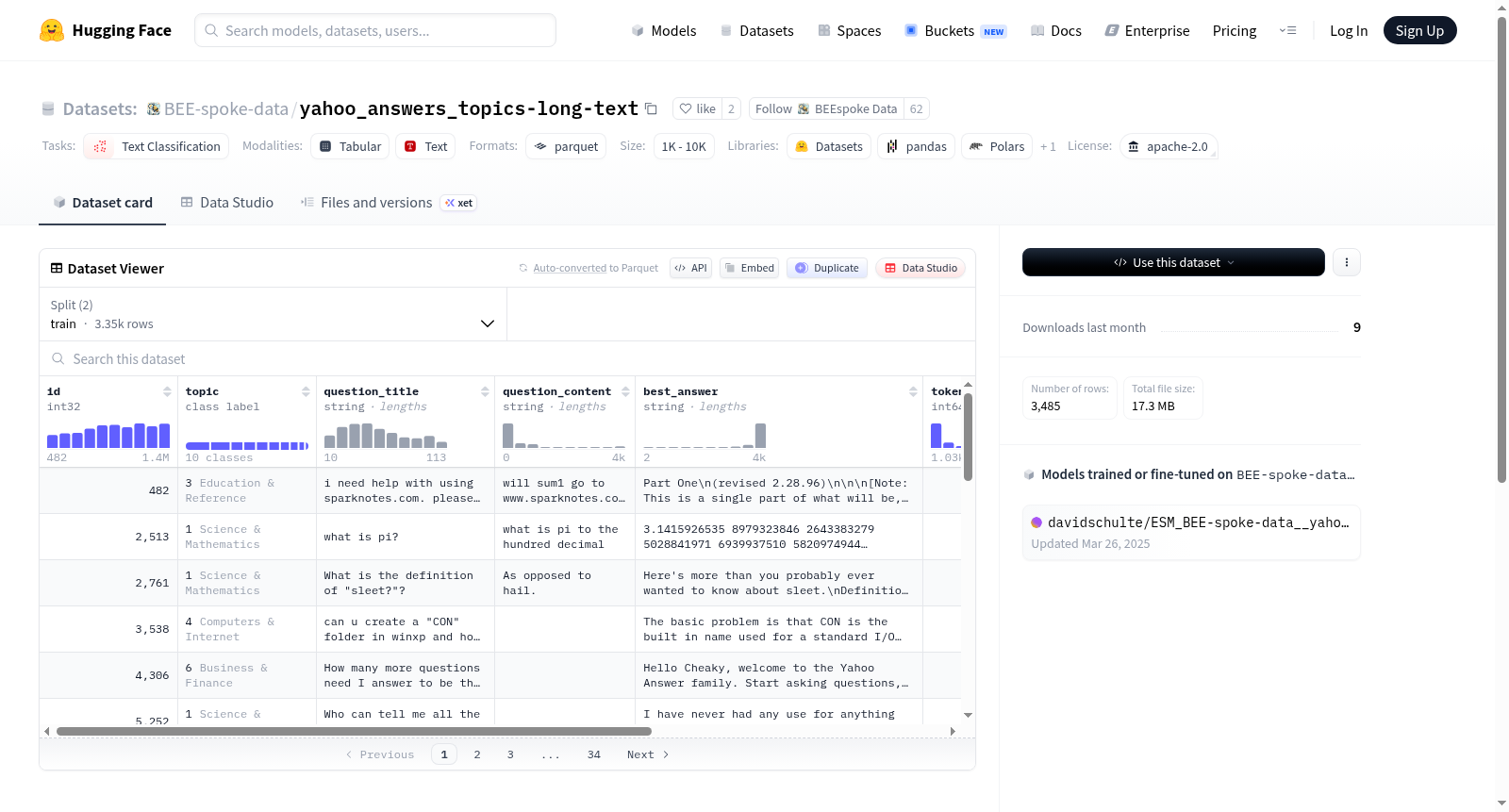
Task: Click the BEE-spoke-data organization avatar
Action: coord(153,108)
